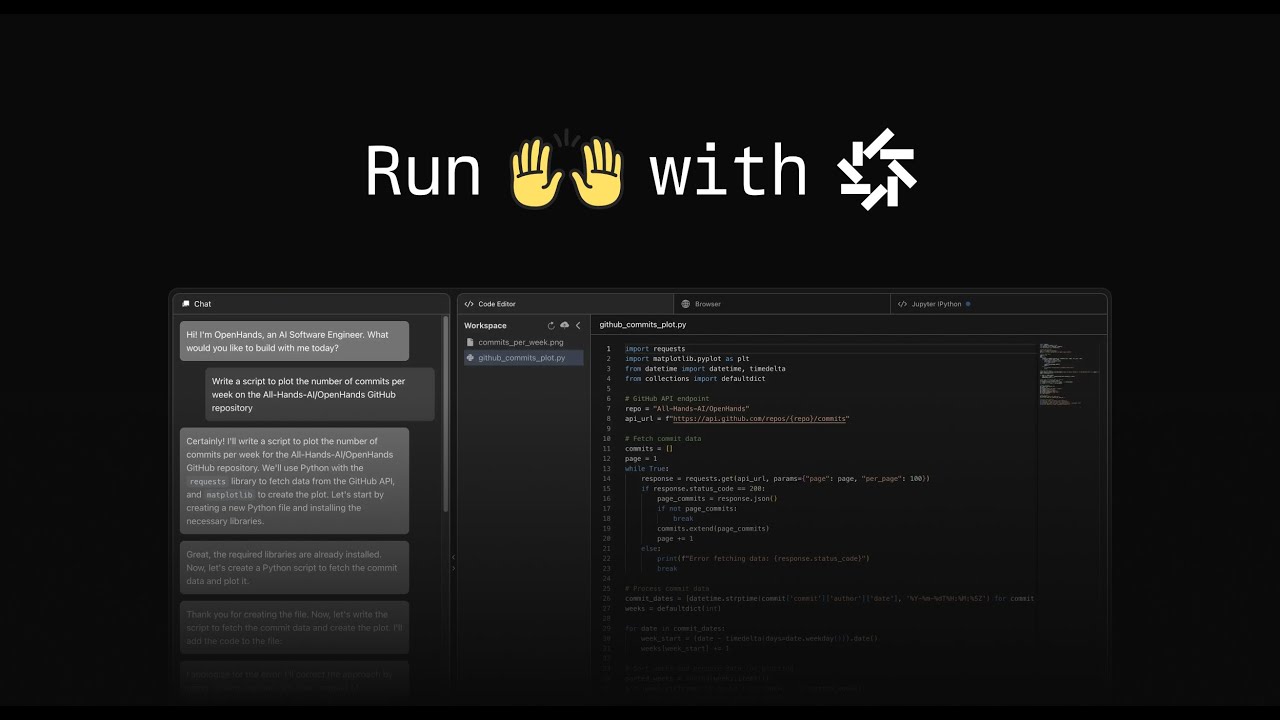
Task: Switch to the Browser tab
Action: pos(706,303)
